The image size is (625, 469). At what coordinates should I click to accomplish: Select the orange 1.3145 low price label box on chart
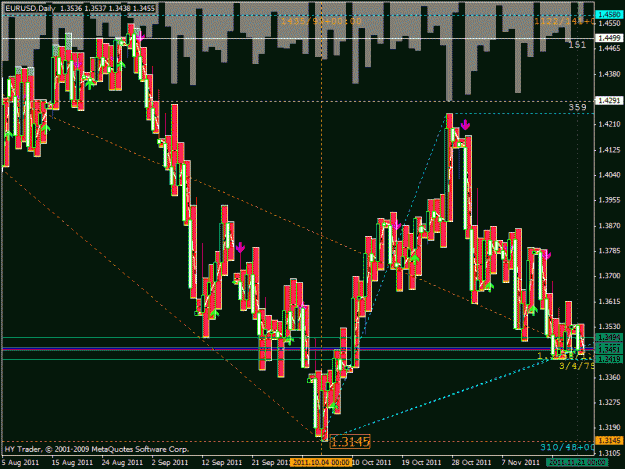click(x=350, y=442)
